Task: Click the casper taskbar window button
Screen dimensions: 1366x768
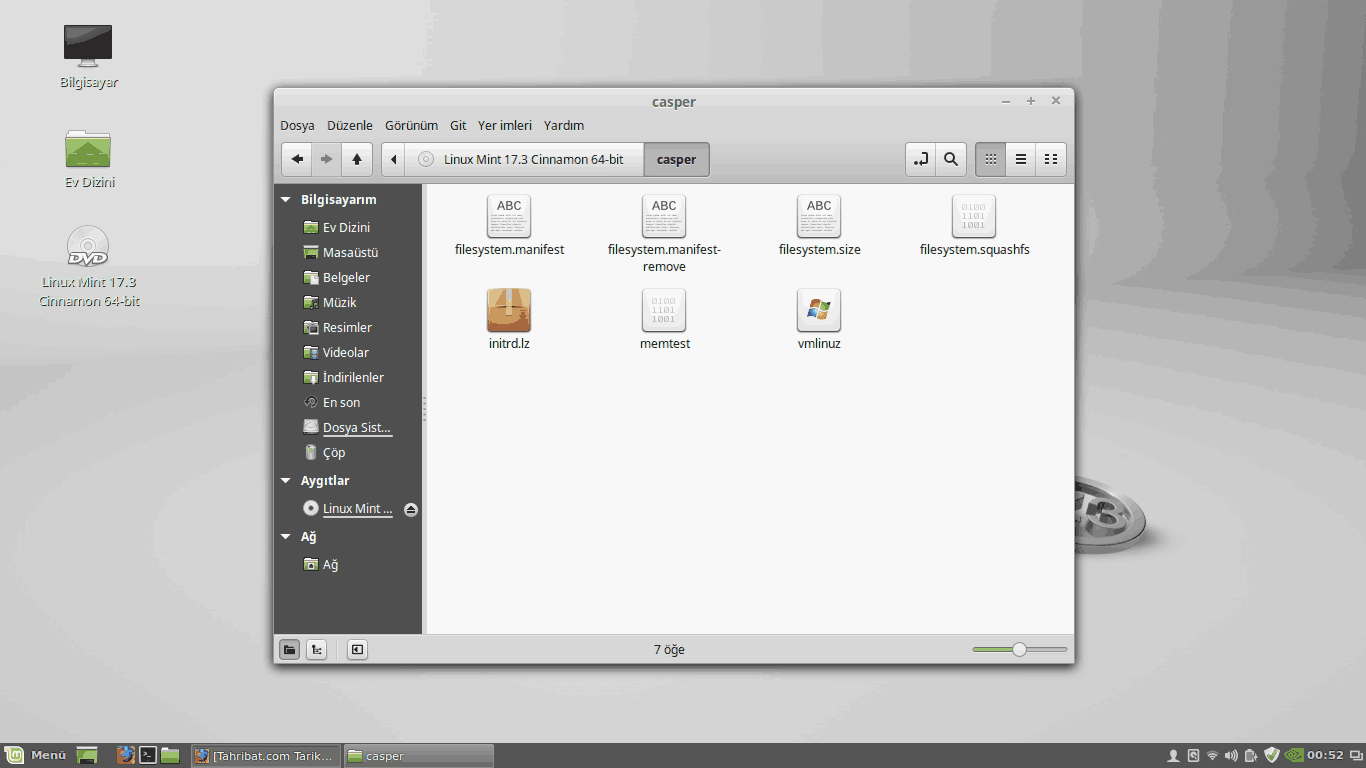Action: (418, 755)
